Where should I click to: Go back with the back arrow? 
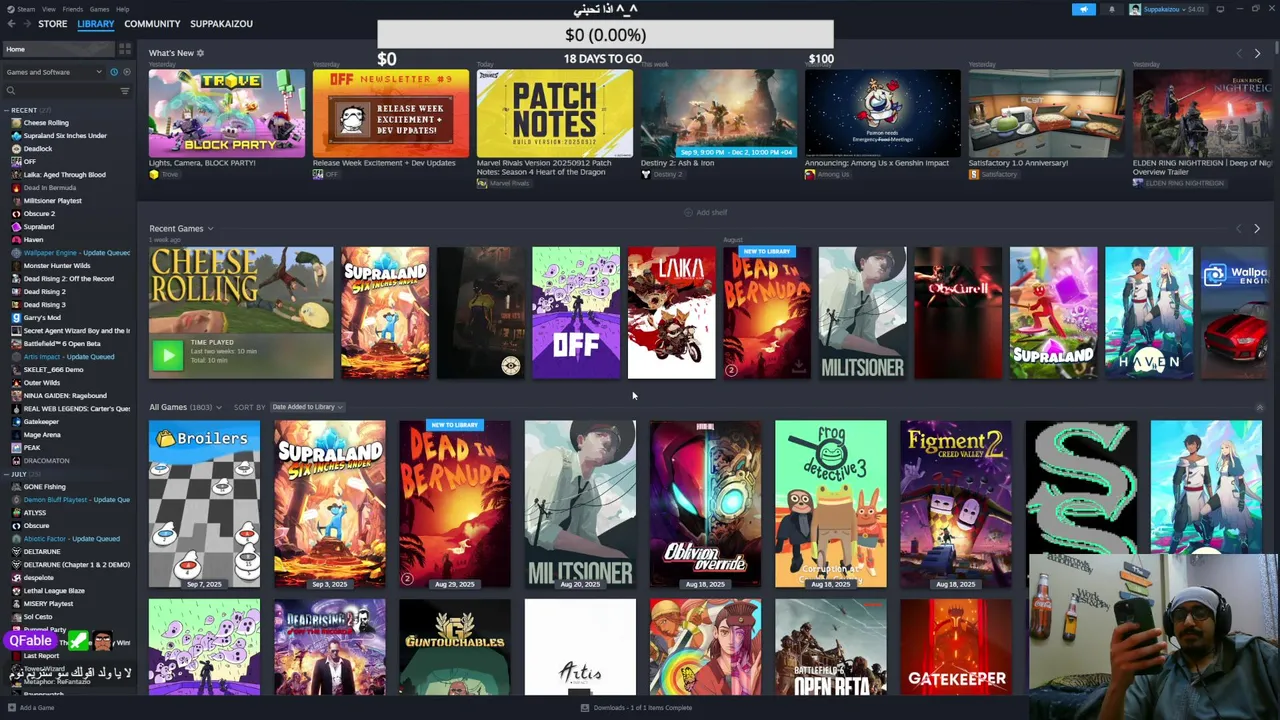pos(9,24)
